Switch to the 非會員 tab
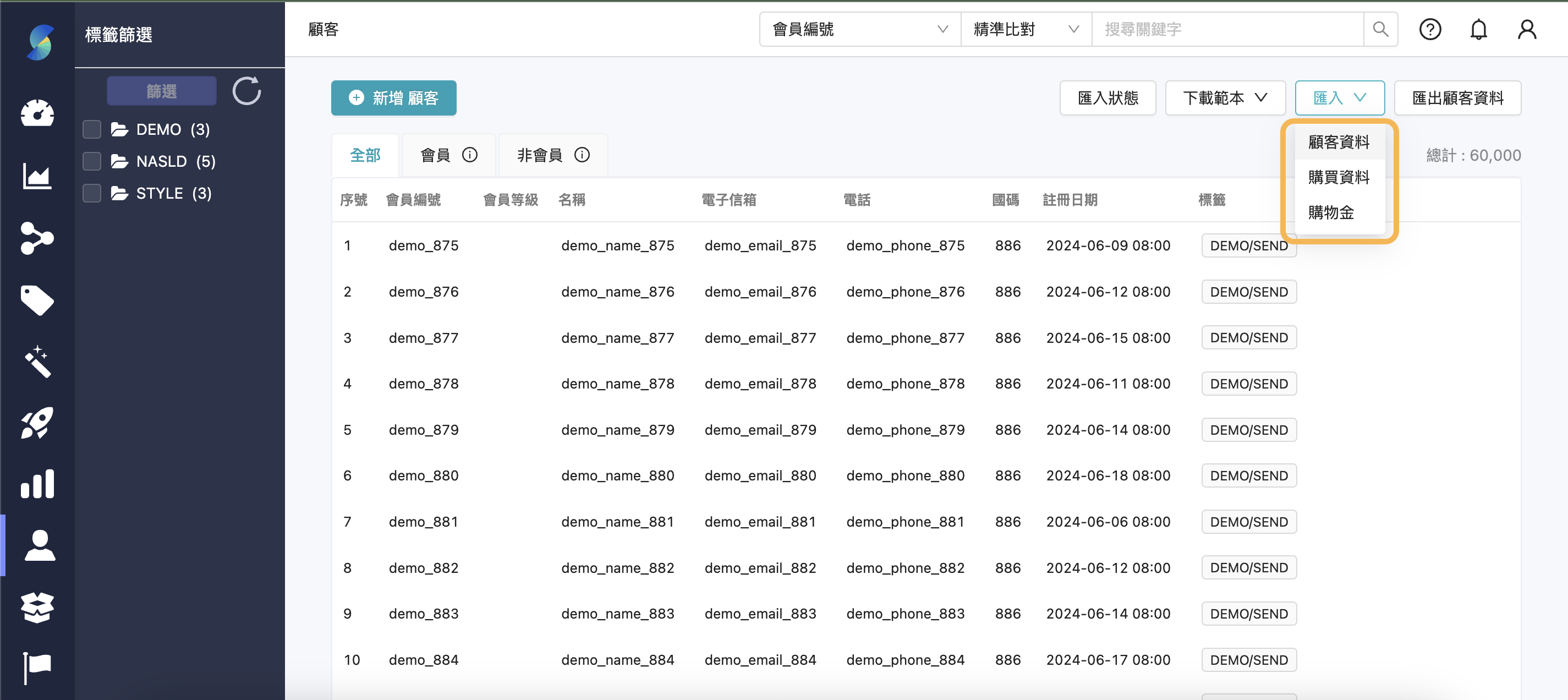Viewport: 1568px width, 700px height. click(x=552, y=155)
